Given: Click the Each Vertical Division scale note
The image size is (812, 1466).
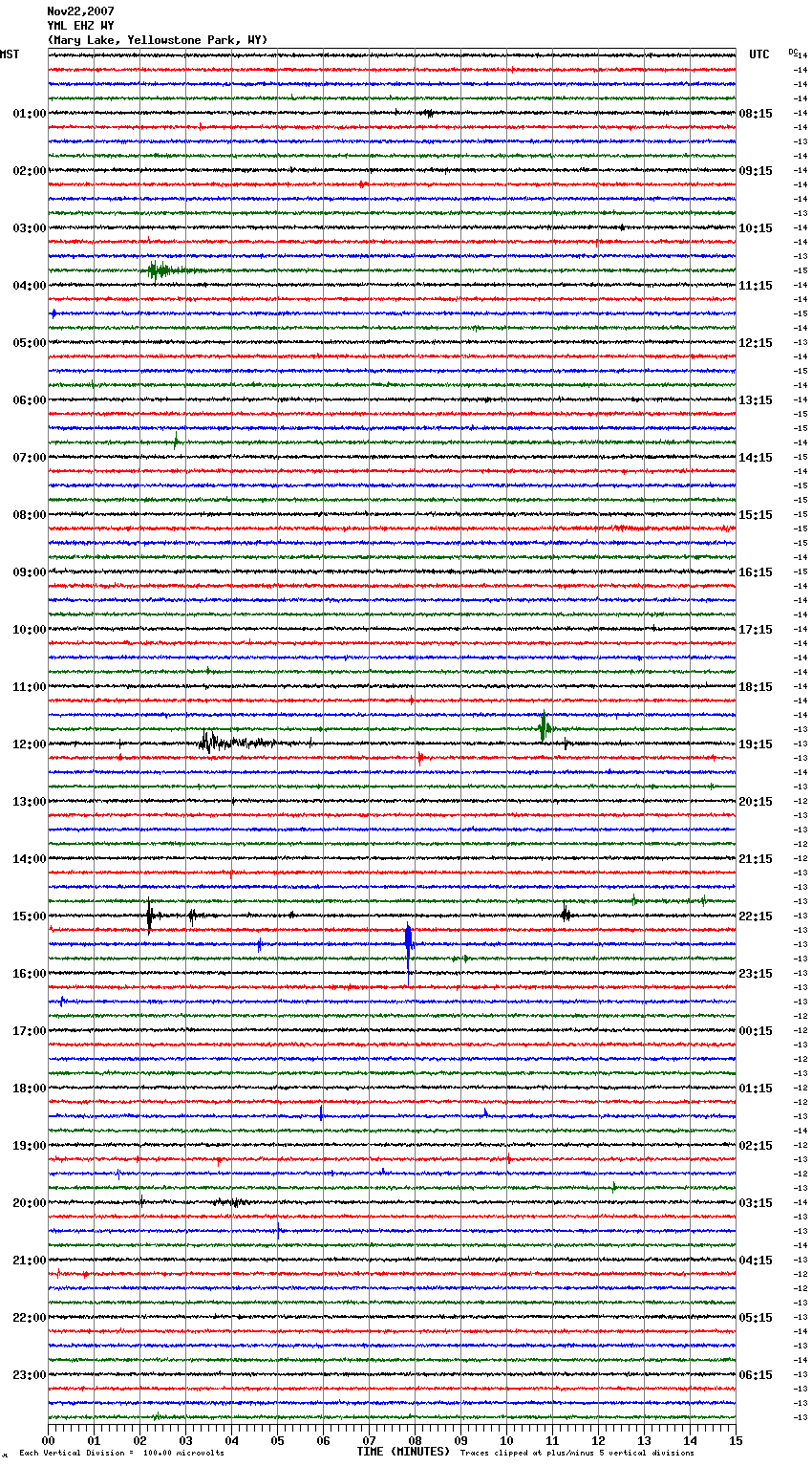Looking at the screenshot, I should click(121, 1453).
